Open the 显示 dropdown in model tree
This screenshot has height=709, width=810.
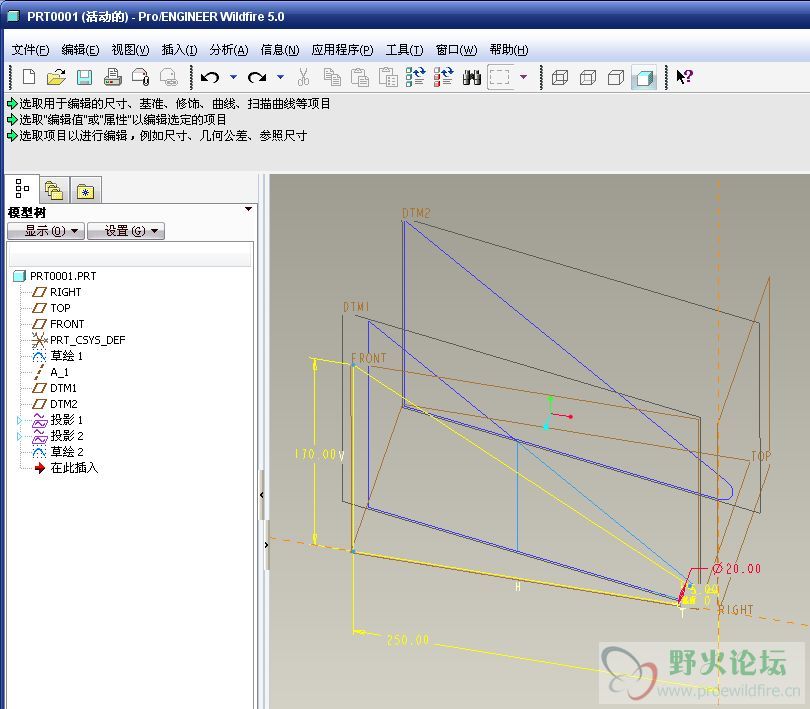pos(46,231)
